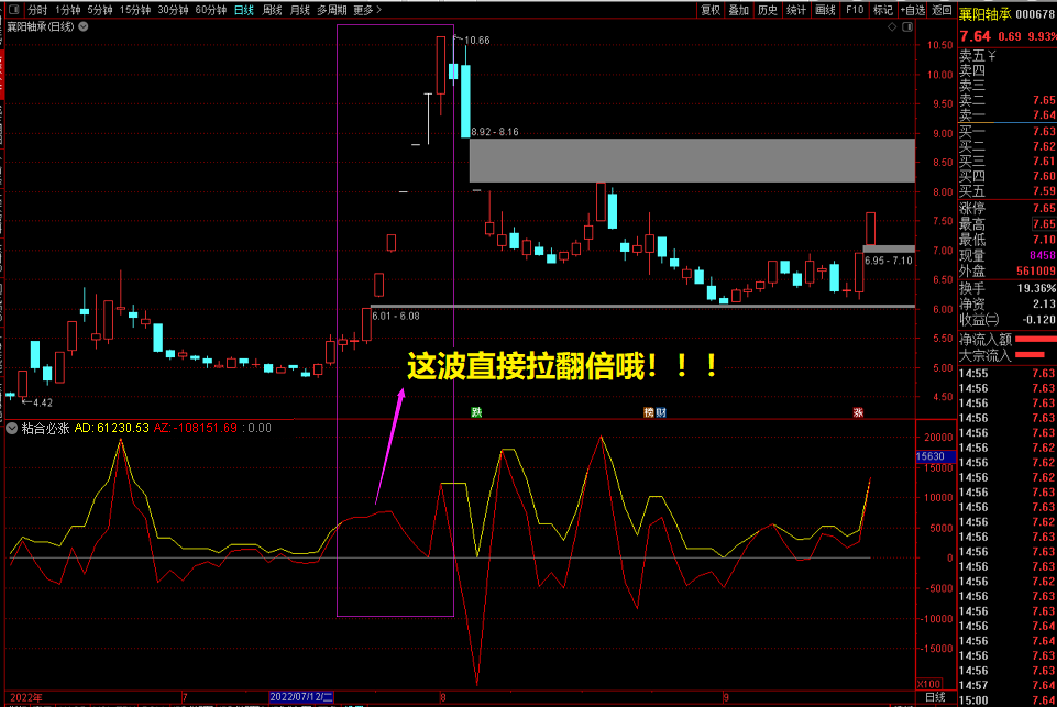Click the 标记 marker tool
This screenshot has height=707, width=1057.
click(x=881, y=9)
